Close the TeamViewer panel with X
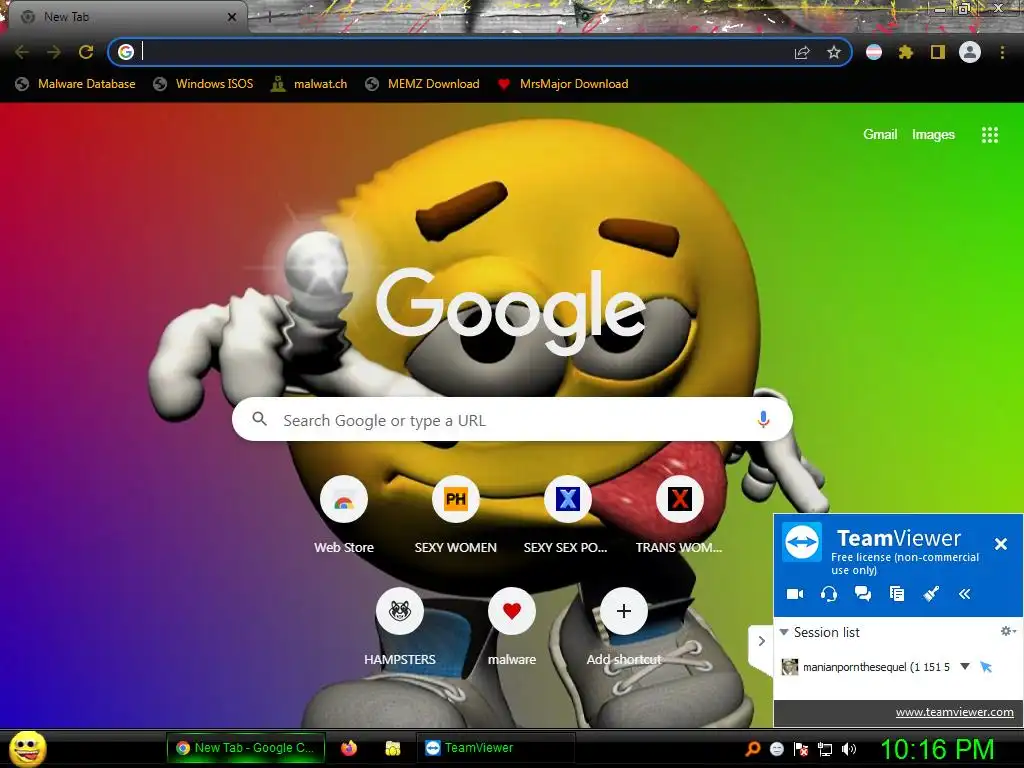Viewport: 1024px width, 768px height. pyautogui.click(x=1000, y=543)
